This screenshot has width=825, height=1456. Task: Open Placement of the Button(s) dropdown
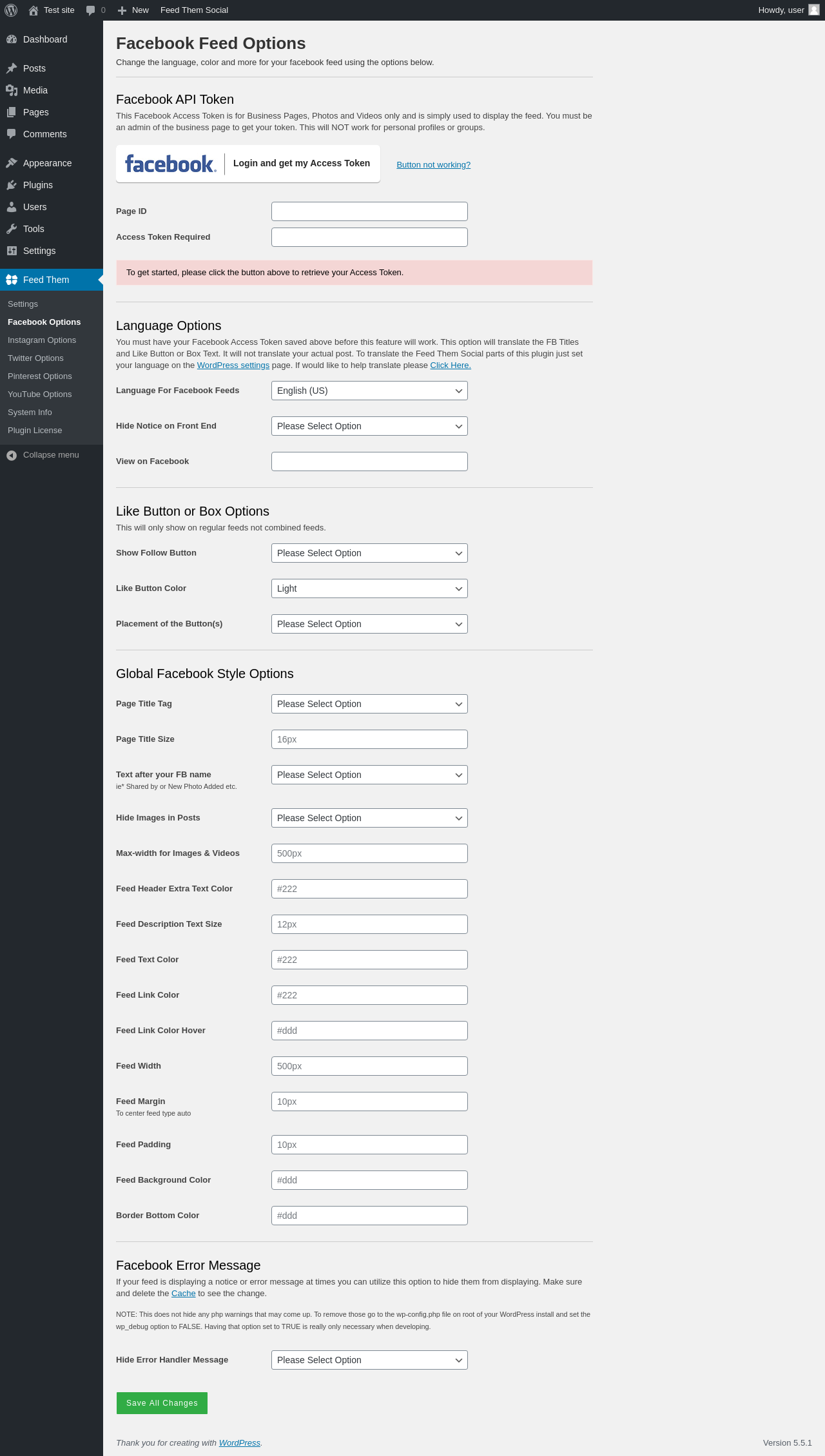[x=369, y=624]
